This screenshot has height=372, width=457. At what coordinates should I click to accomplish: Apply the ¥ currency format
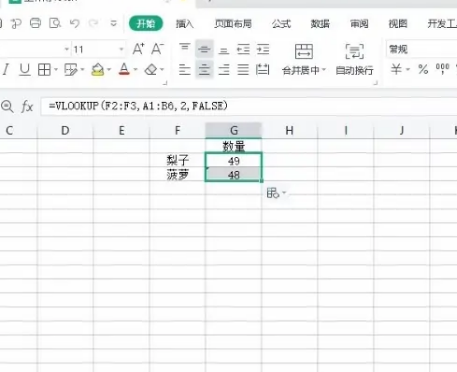(x=396, y=70)
